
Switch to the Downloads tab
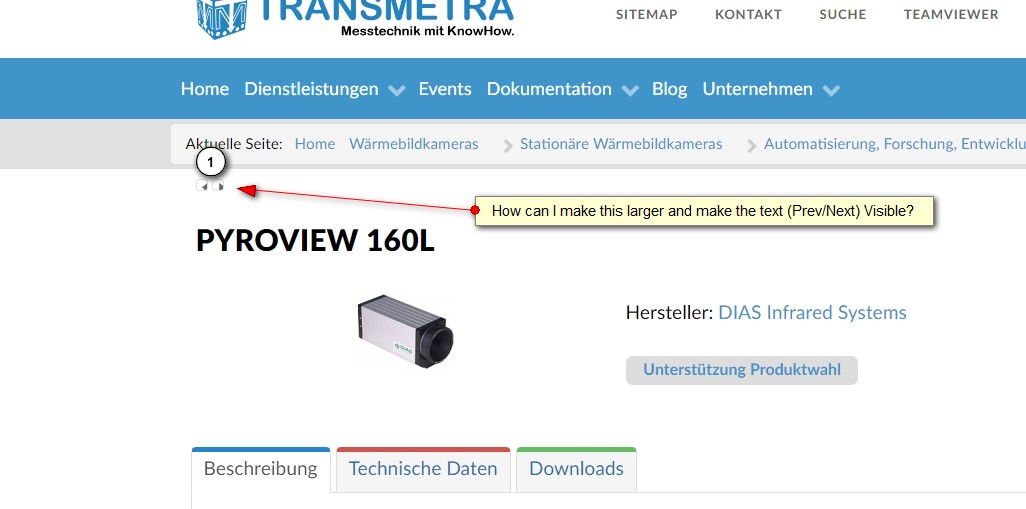[x=576, y=470]
